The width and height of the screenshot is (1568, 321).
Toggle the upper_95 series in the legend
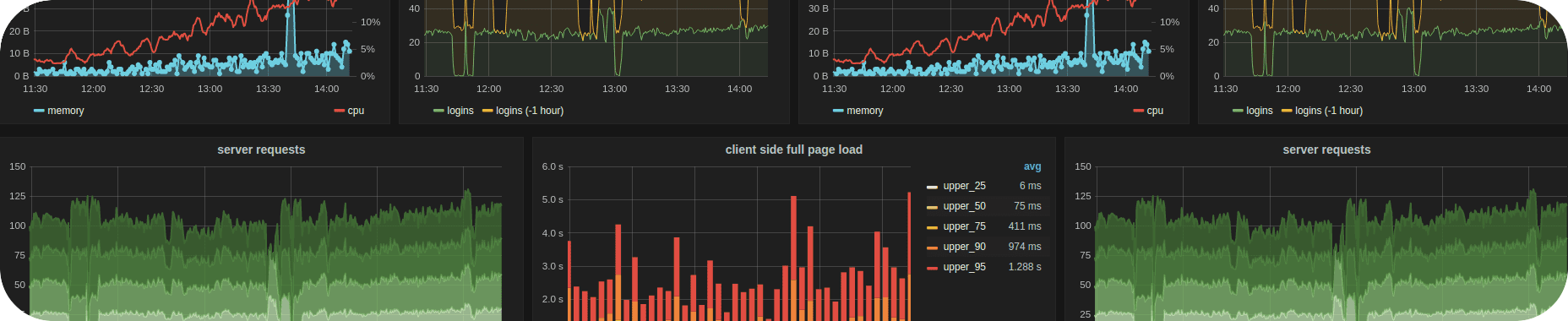coord(964,267)
